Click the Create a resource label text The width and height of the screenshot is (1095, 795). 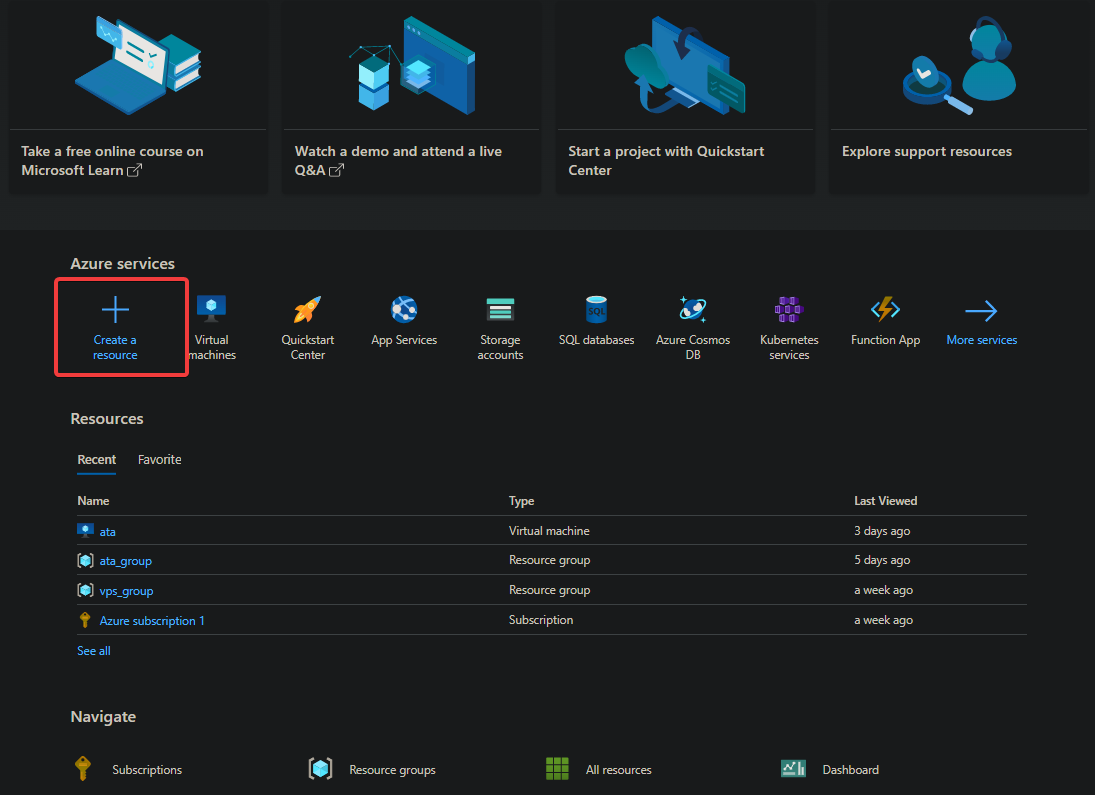(115, 347)
